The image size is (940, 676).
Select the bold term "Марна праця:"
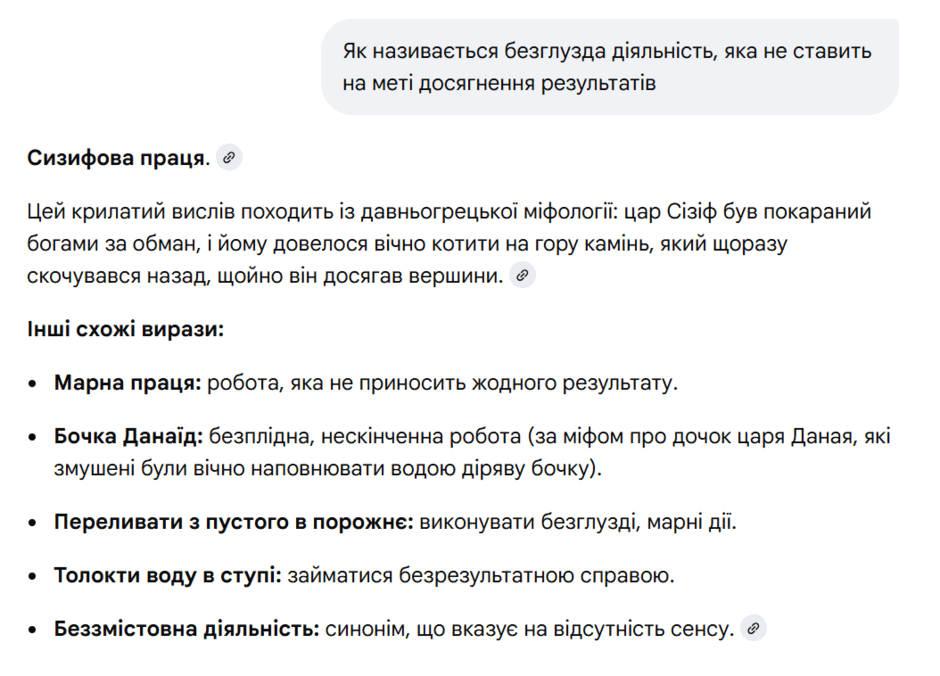point(128,383)
